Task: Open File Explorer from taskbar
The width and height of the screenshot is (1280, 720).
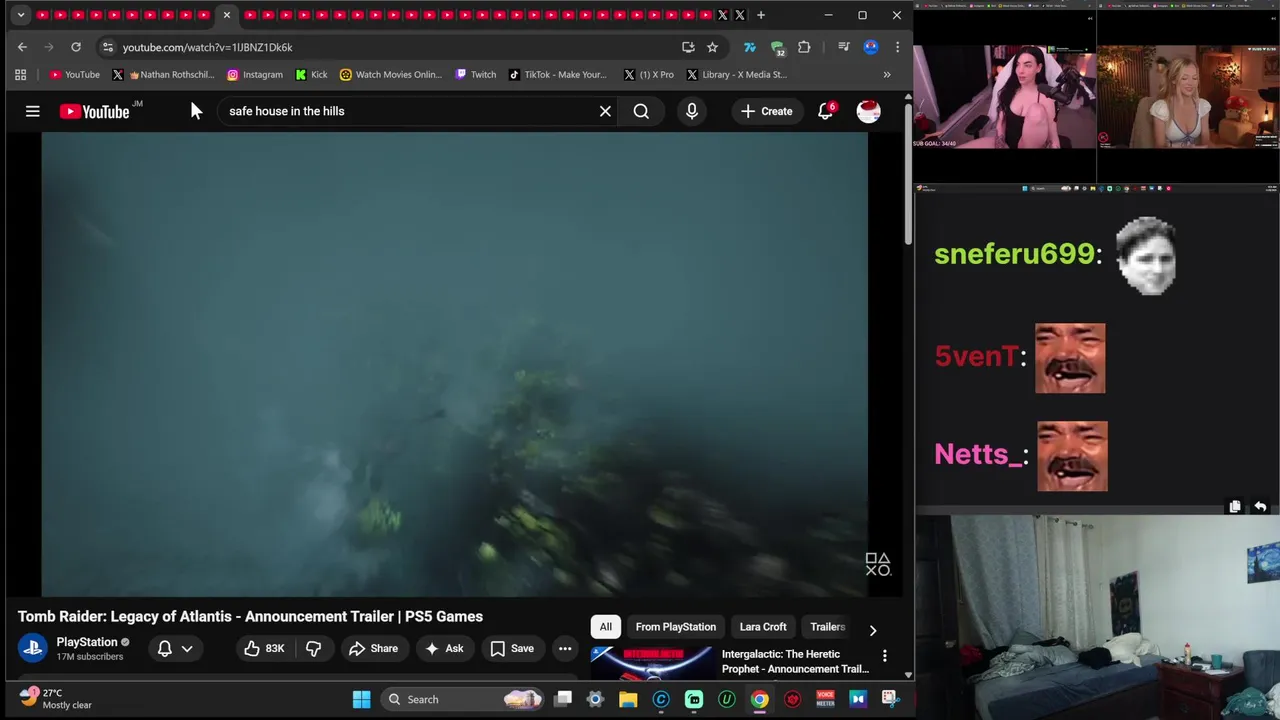Action: coord(628,699)
